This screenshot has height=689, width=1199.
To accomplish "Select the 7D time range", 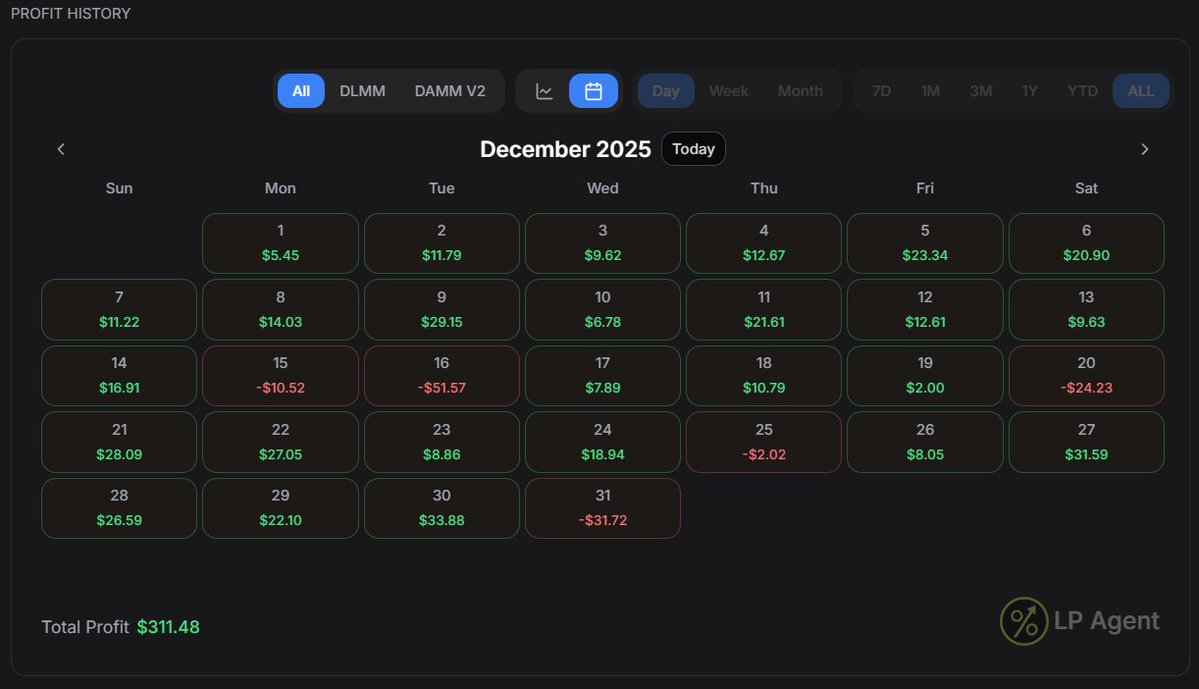I will [881, 90].
